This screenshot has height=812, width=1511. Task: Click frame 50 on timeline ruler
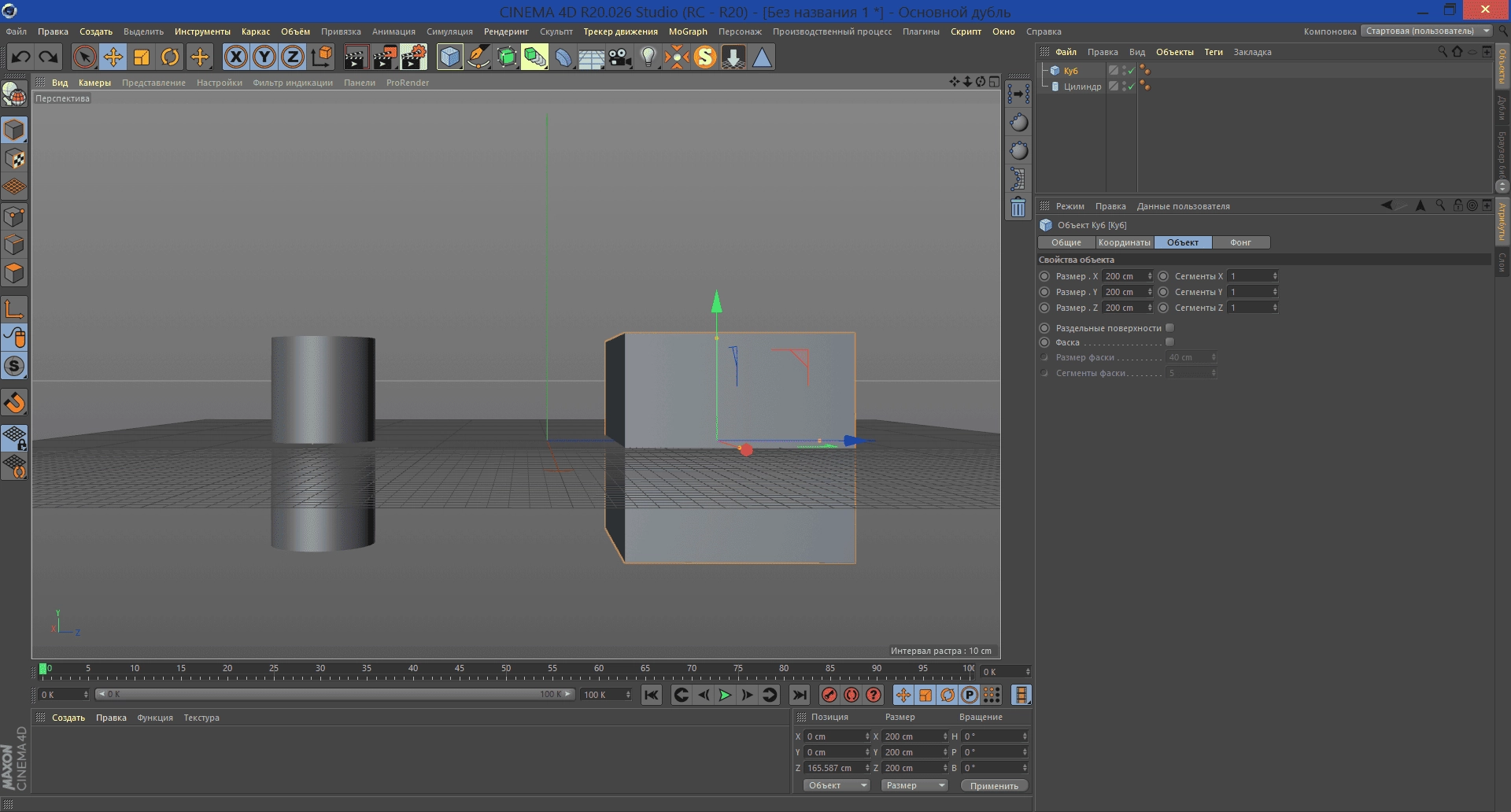506,669
